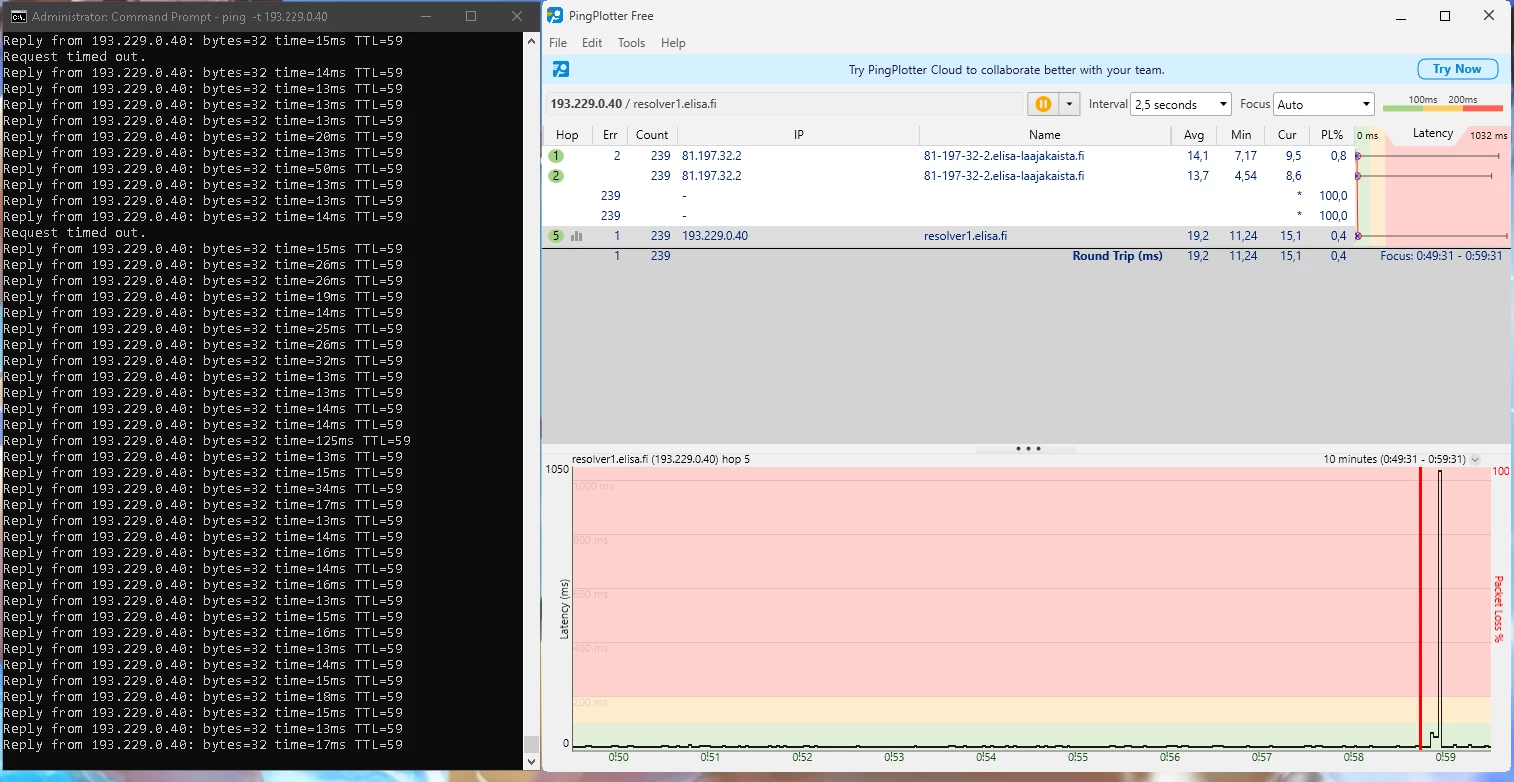The image size is (1514, 782).
Task: Click hop 2 Min value 4,54
Action: [1244, 176]
